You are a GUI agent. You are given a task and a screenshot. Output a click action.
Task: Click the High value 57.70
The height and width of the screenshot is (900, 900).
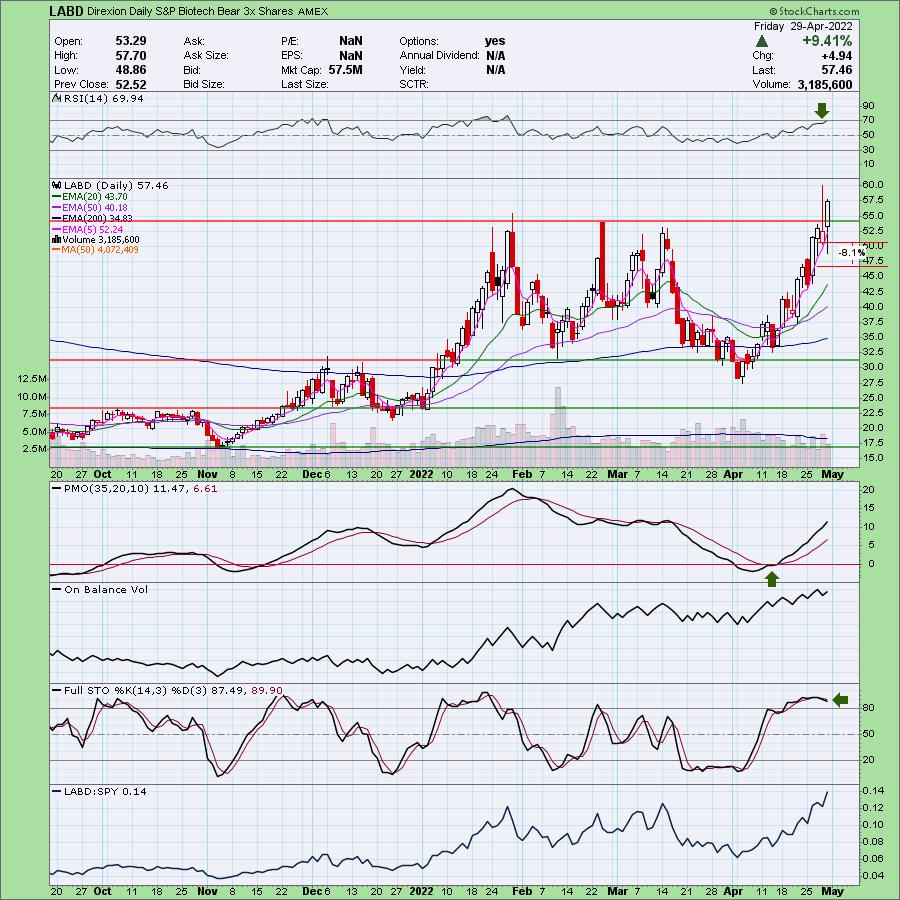pyautogui.click(x=131, y=55)
